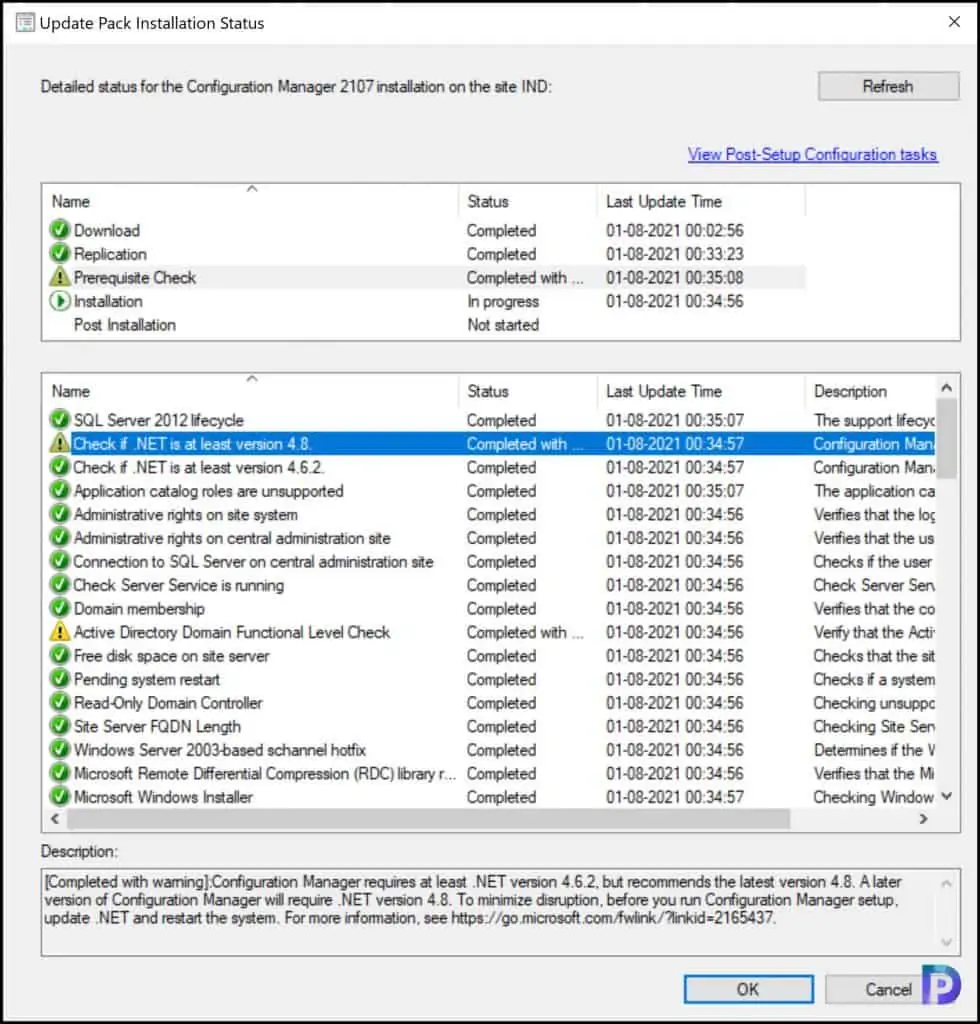Click the check icon for SQL Server 2012 lifecycle
Image resolution: width=980 pixels, height=1024 pixels.
[59, 420]
